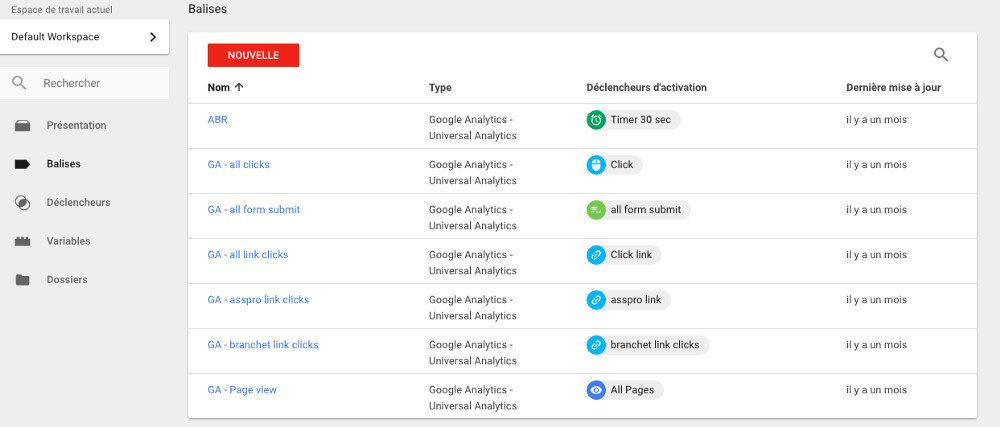Click the mouse Click trigger icon

coord(596,164)
